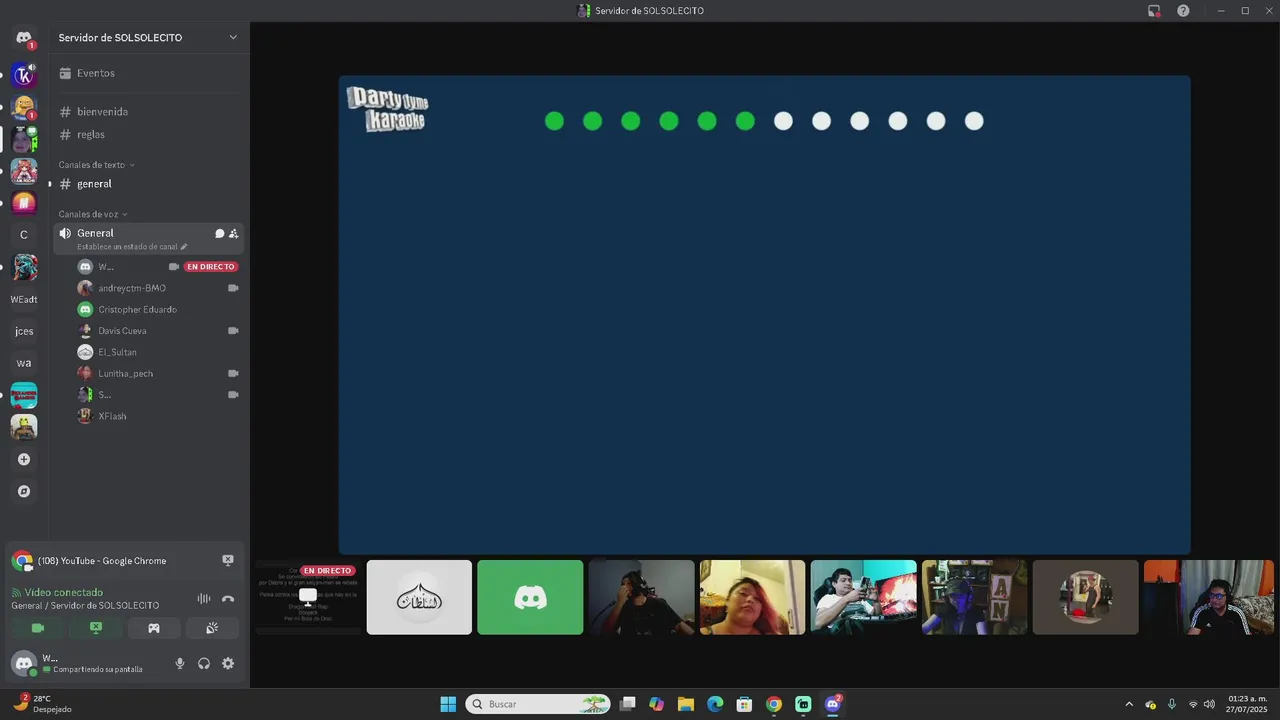Open voice channel chat bubble icon
Image resolution: width=1280 pixels, height=720 pixels.
tap(220, 234)
